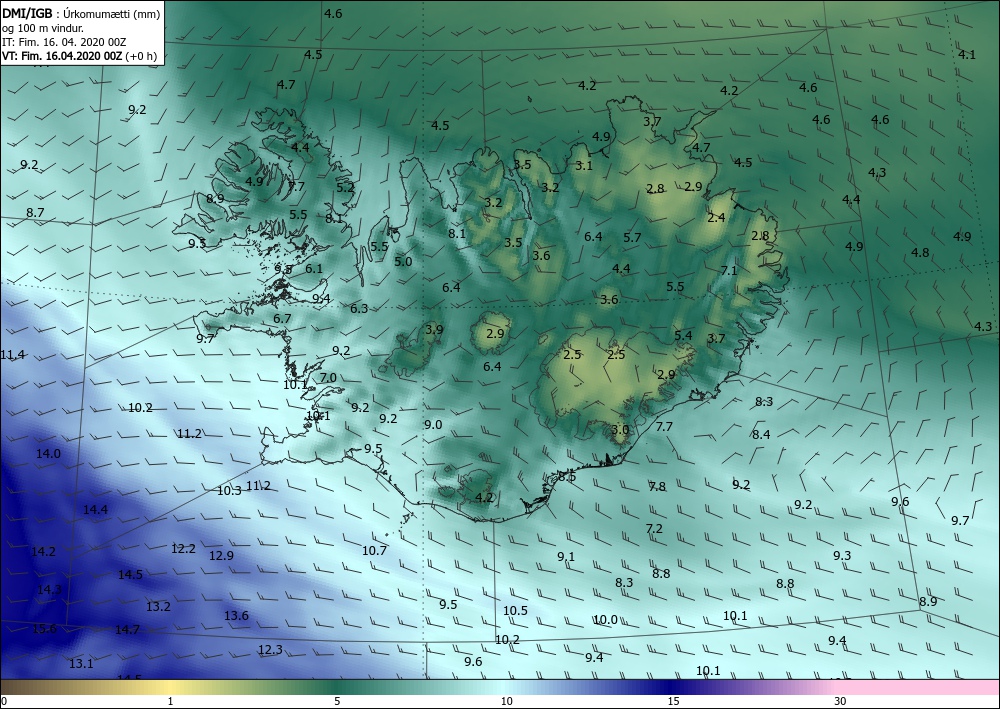The width and height of the screenshot is (1000, 709).
Task: Click the 14.7 value on the map
Action: click(127, 630)
